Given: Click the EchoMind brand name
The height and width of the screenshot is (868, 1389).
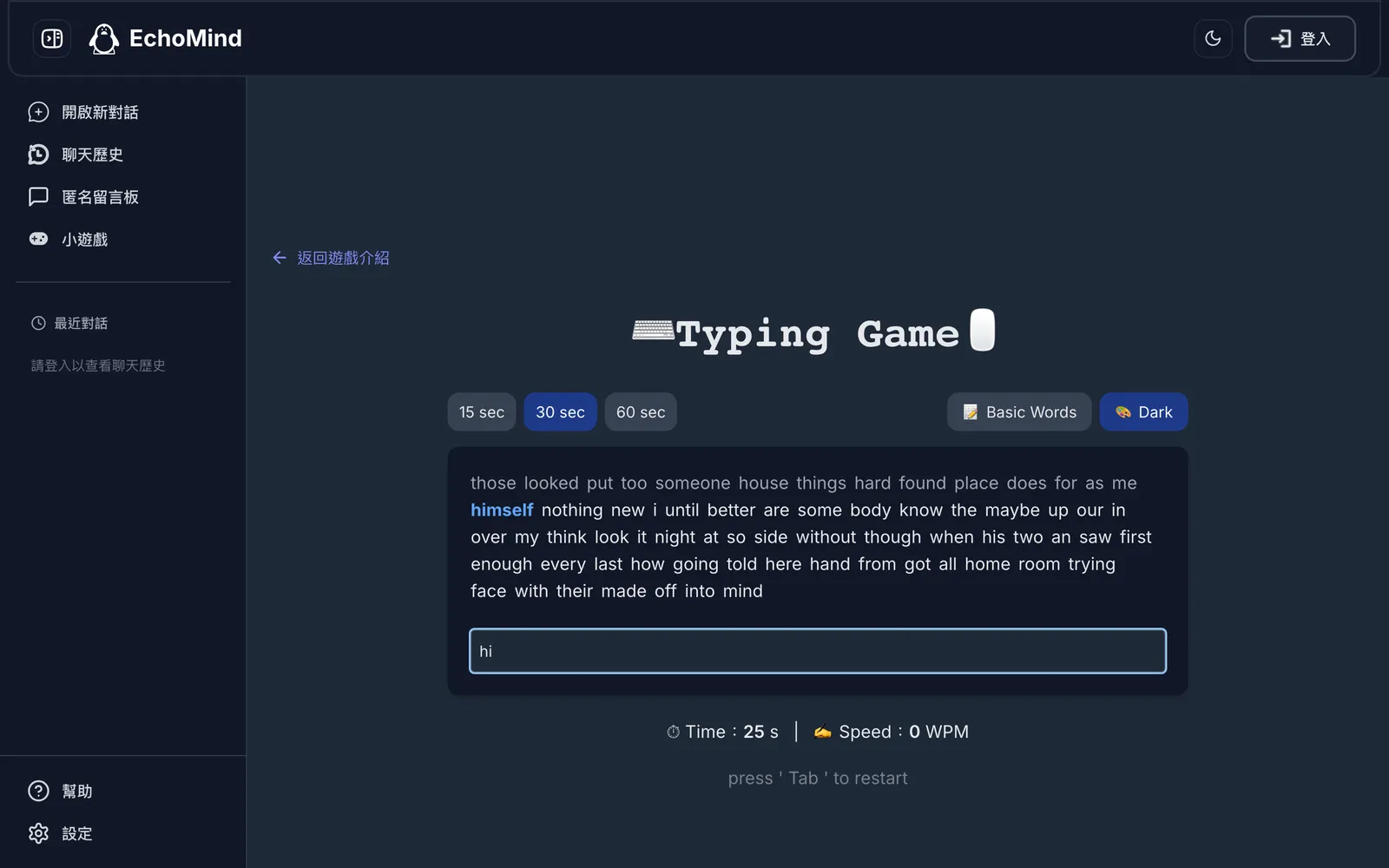Looking at the screenshot, I should 186,38.
